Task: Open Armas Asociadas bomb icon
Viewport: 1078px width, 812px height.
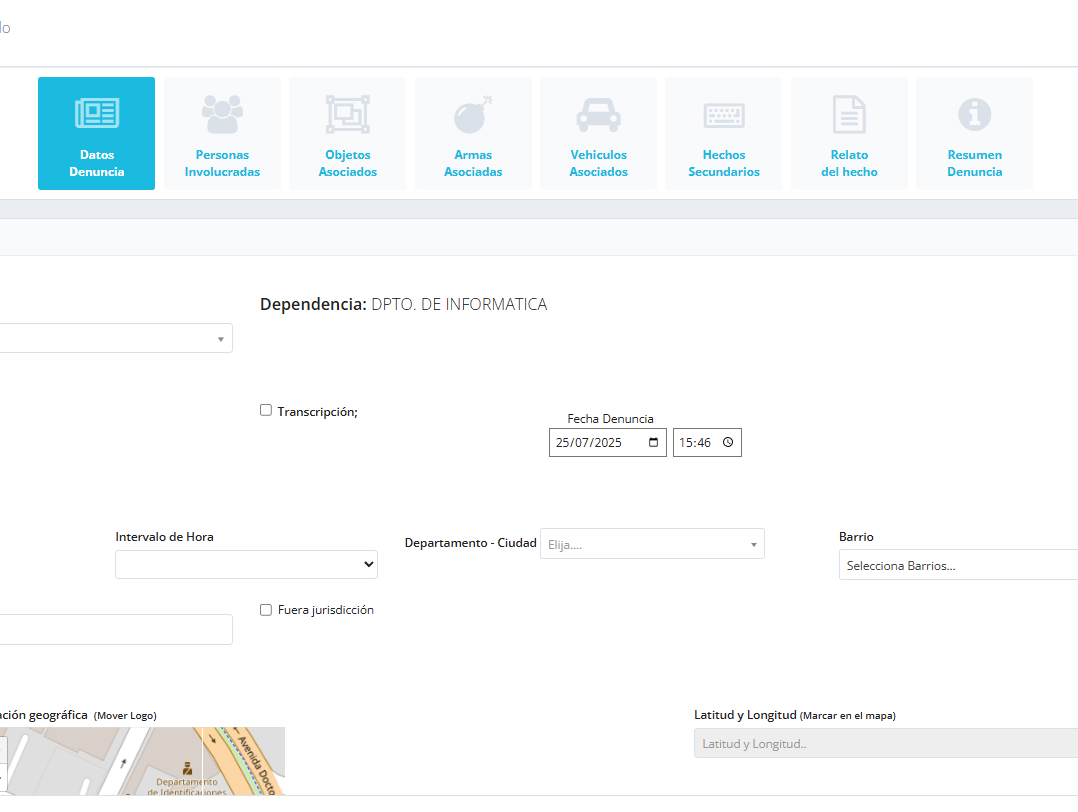Action: [473, 114]
